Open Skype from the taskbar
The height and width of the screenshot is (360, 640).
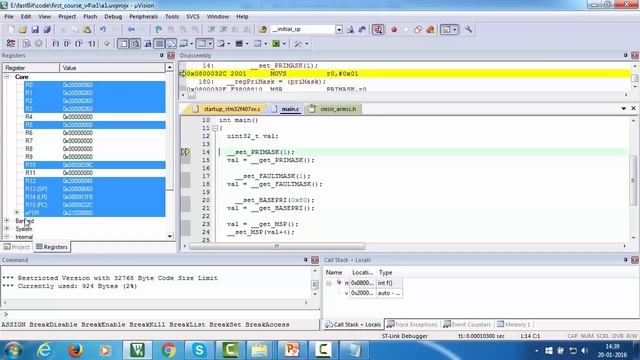(x=199, y=350)
